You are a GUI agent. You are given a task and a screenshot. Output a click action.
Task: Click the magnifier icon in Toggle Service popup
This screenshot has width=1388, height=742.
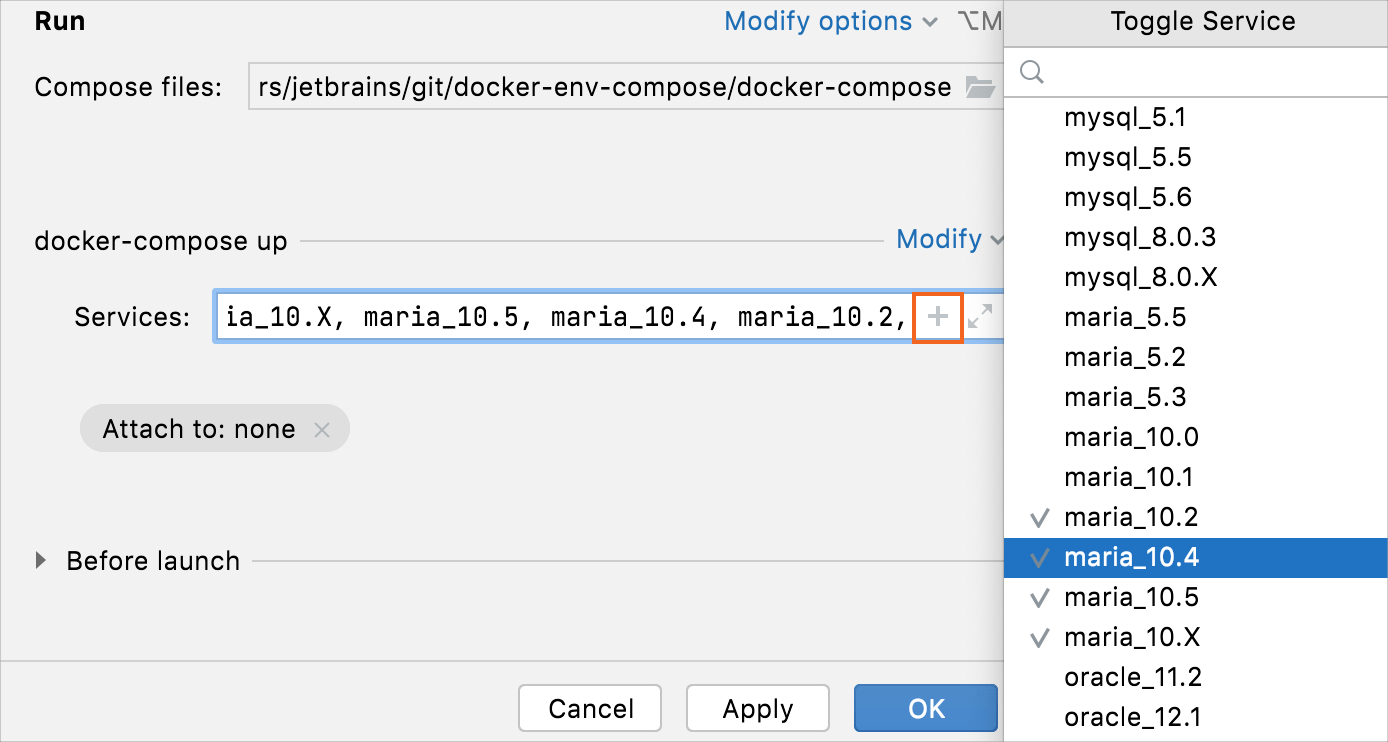(1031, 71)
